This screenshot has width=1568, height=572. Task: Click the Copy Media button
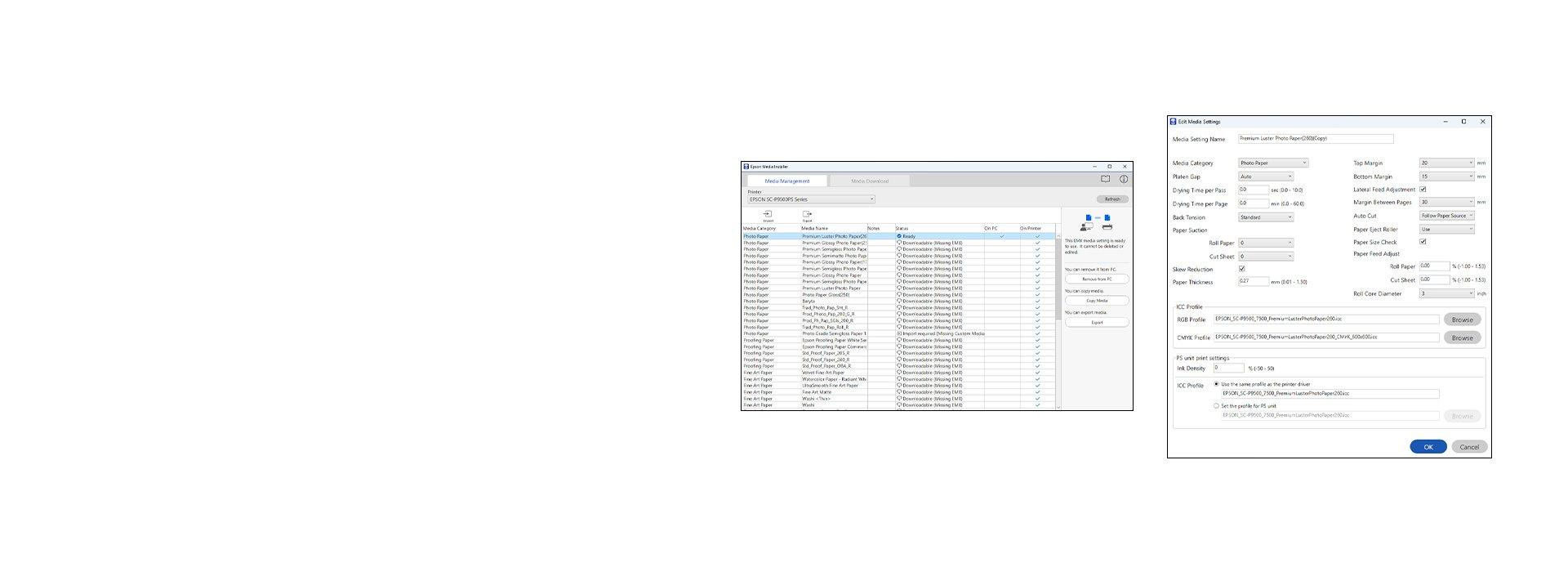pyautogui.click(x=1097, y=301)
